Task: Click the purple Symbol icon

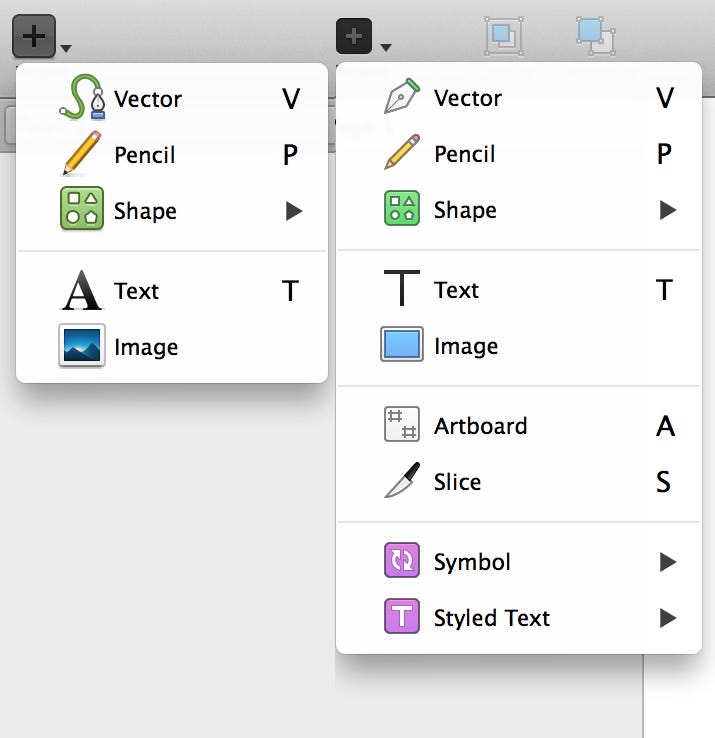Action: click(x=402, y=560)
